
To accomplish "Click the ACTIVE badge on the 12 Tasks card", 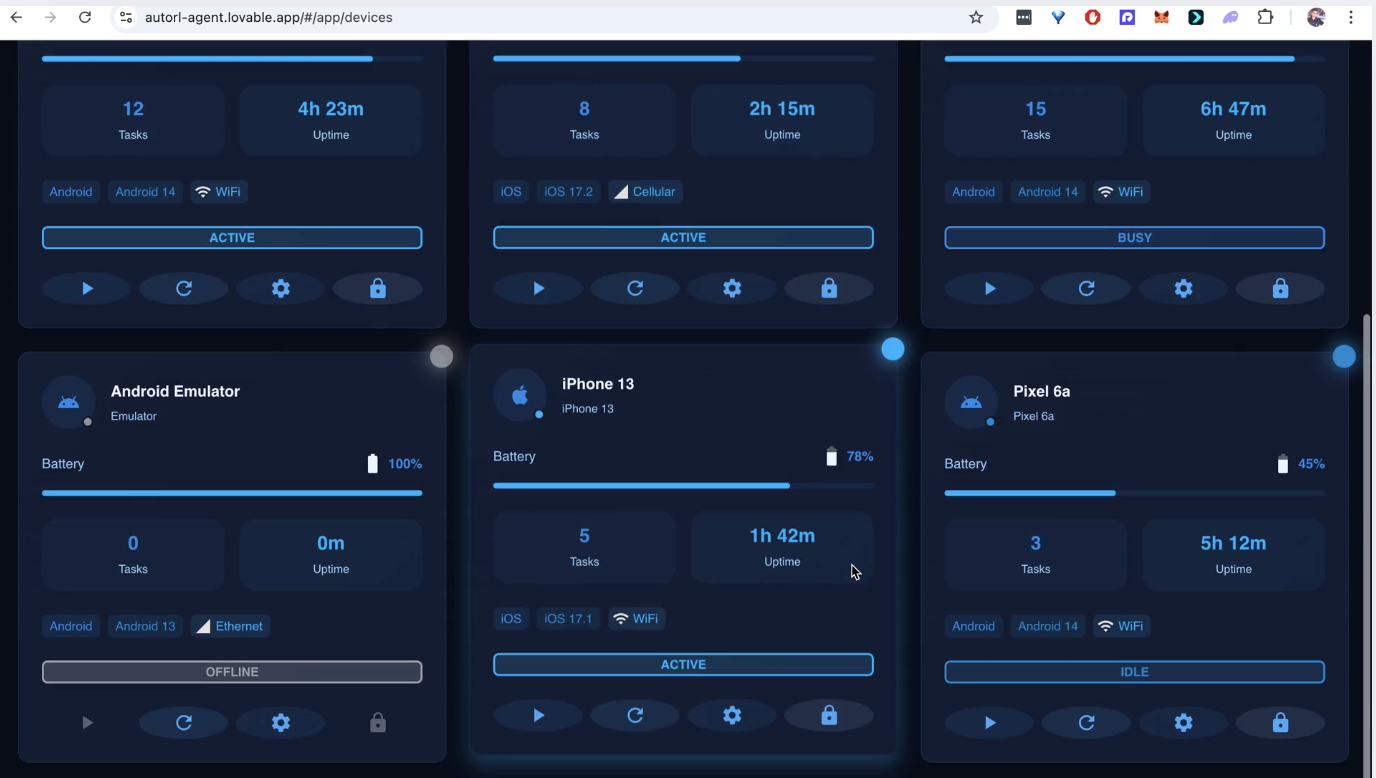I will [x=232, y=238].
